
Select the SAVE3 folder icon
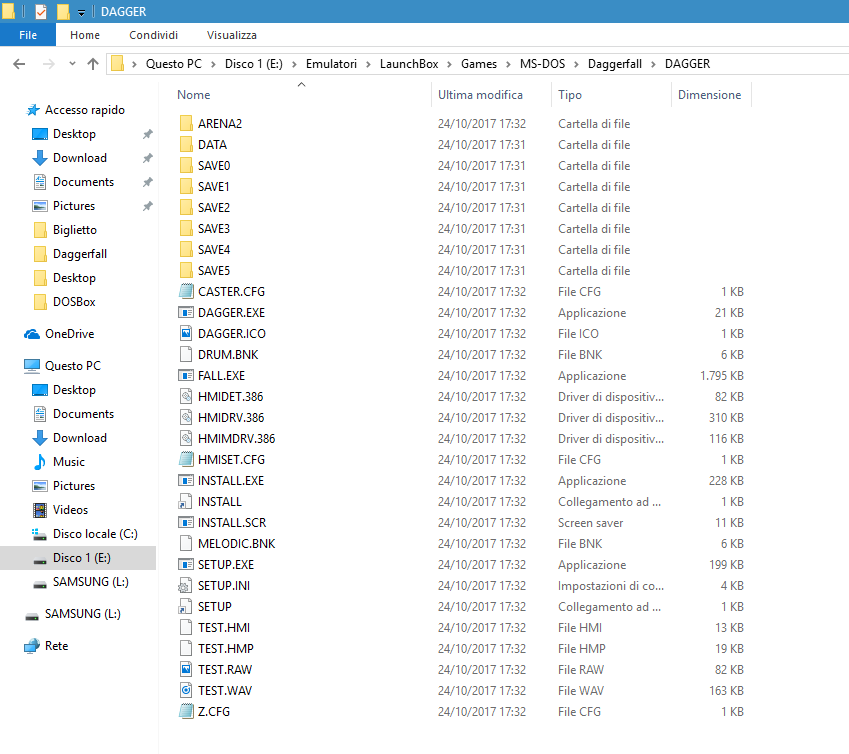[186, 228]
